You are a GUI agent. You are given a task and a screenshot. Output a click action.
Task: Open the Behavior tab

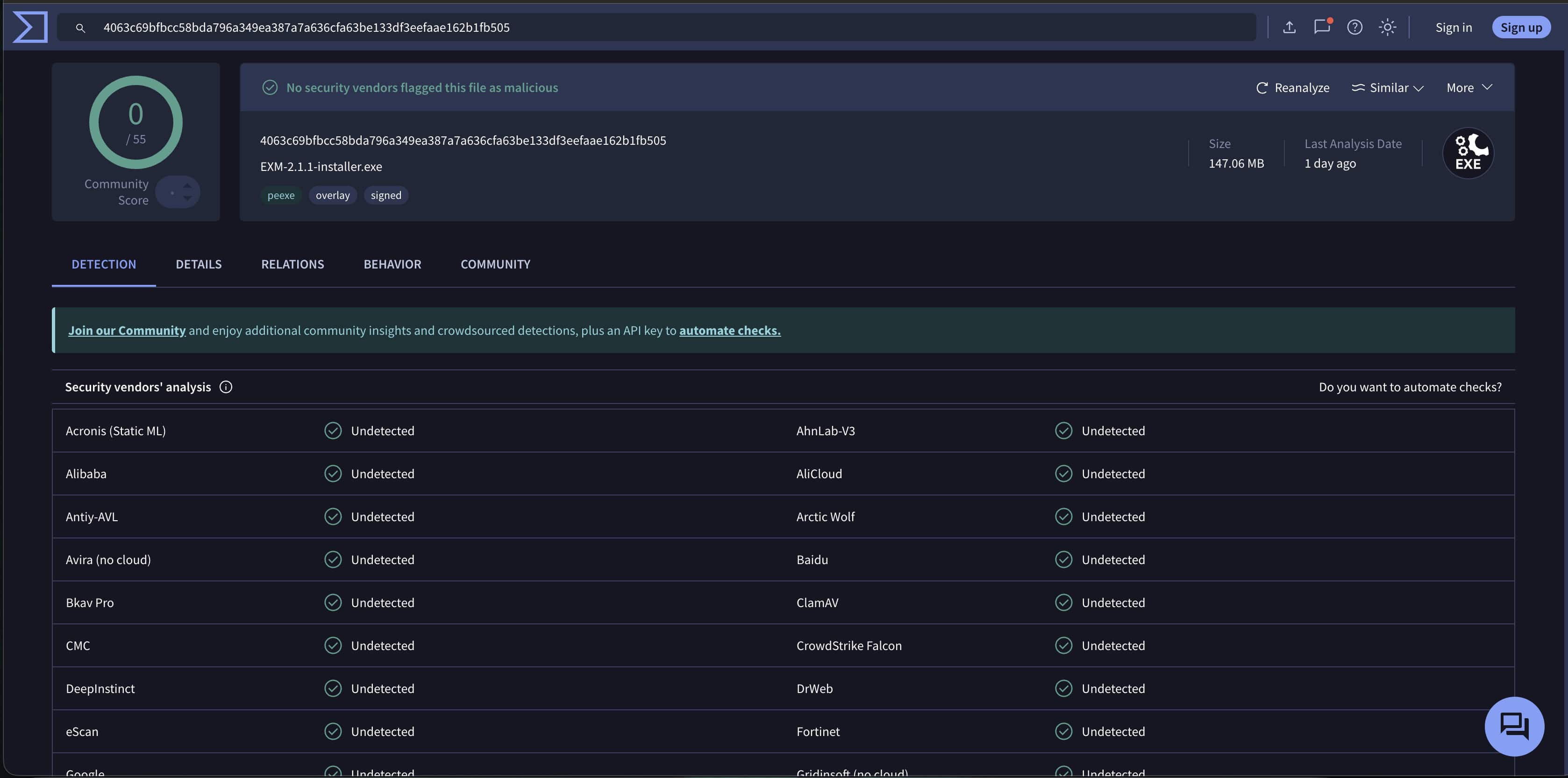tap(392, 264)
